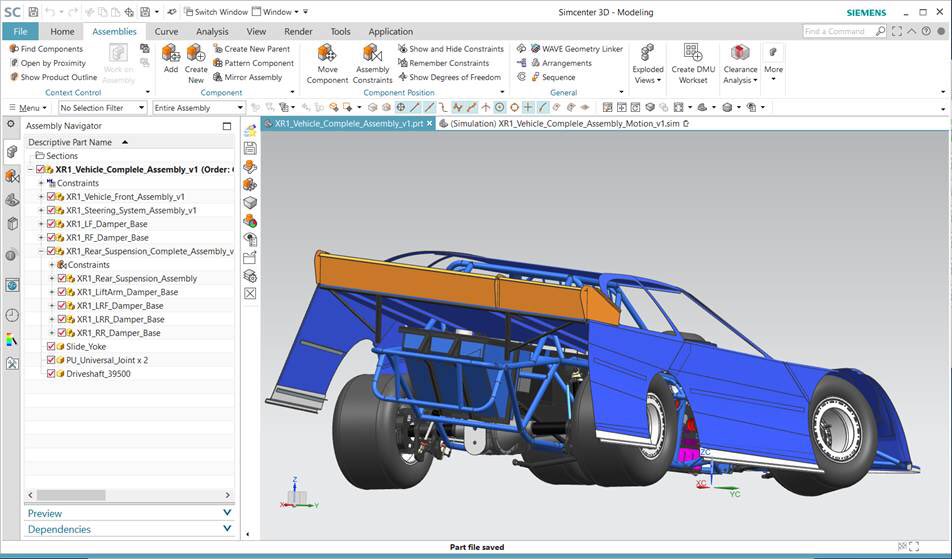Switch to the Home ribbon tab
Screen dimensions: 952x559
[62, 32]
